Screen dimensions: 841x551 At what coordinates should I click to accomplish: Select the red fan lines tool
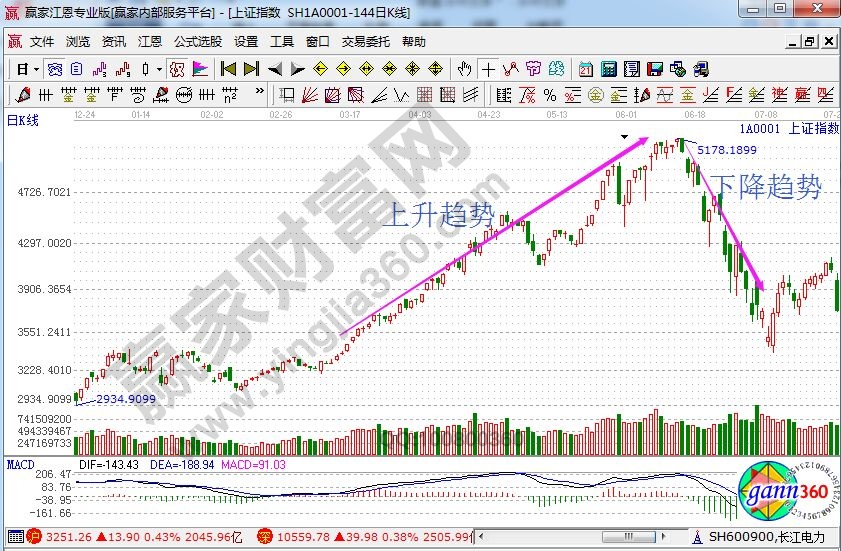[x=310, y=95]
